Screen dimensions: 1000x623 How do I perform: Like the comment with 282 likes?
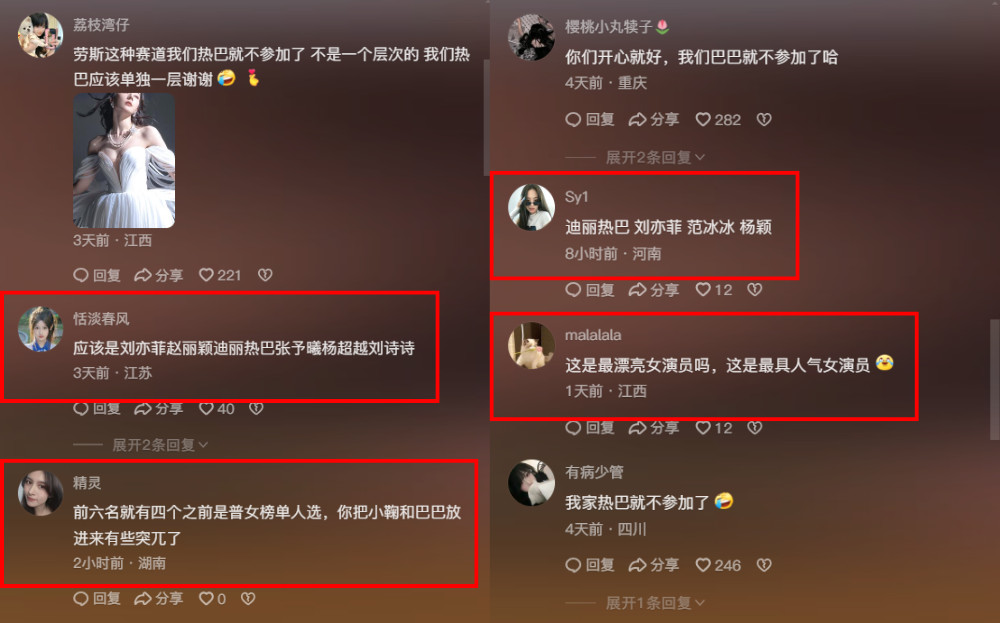718,119
